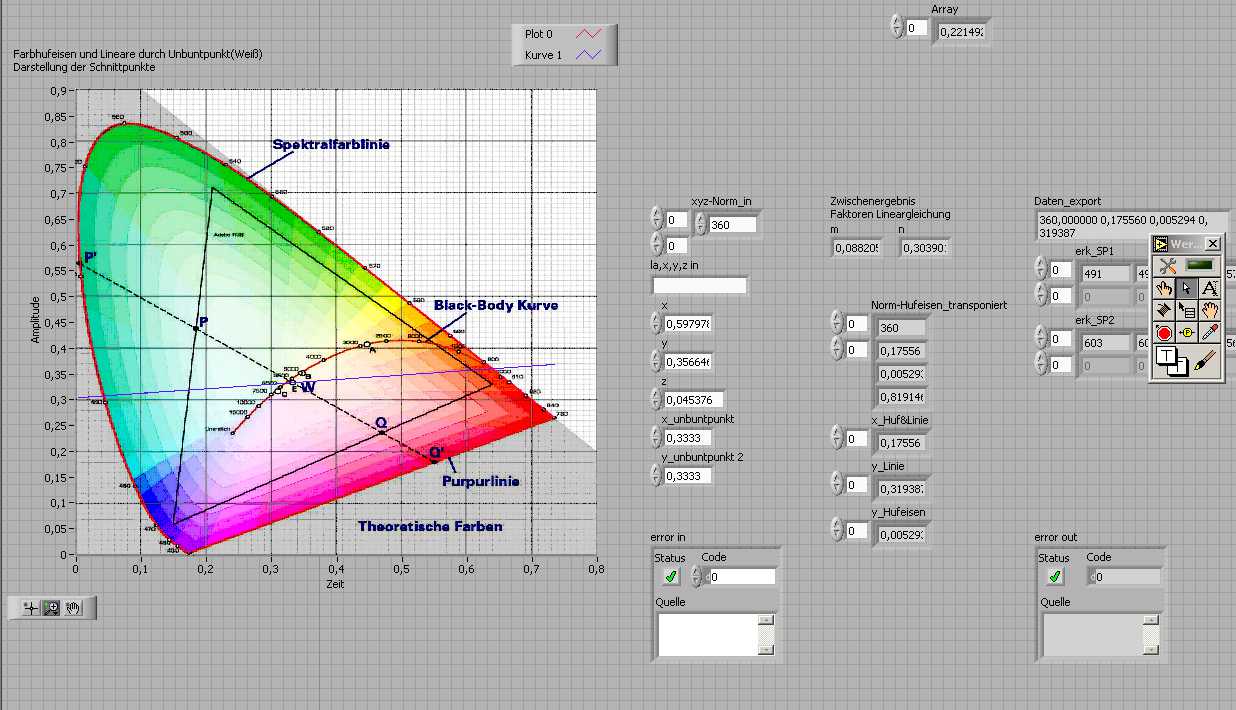
Task: Select the Set Color paintbrush tool
Action: click(x=1205, y=360)
